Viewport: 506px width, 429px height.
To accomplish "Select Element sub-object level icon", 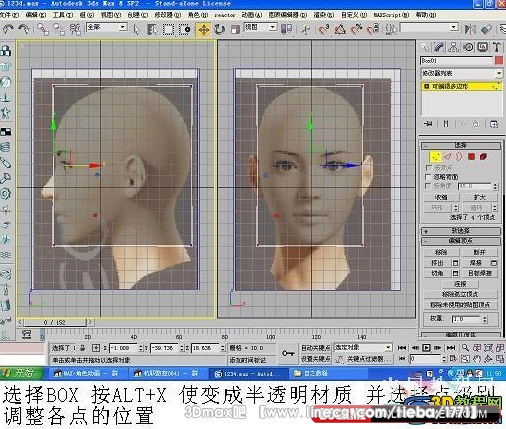I will tap(483, 156).
